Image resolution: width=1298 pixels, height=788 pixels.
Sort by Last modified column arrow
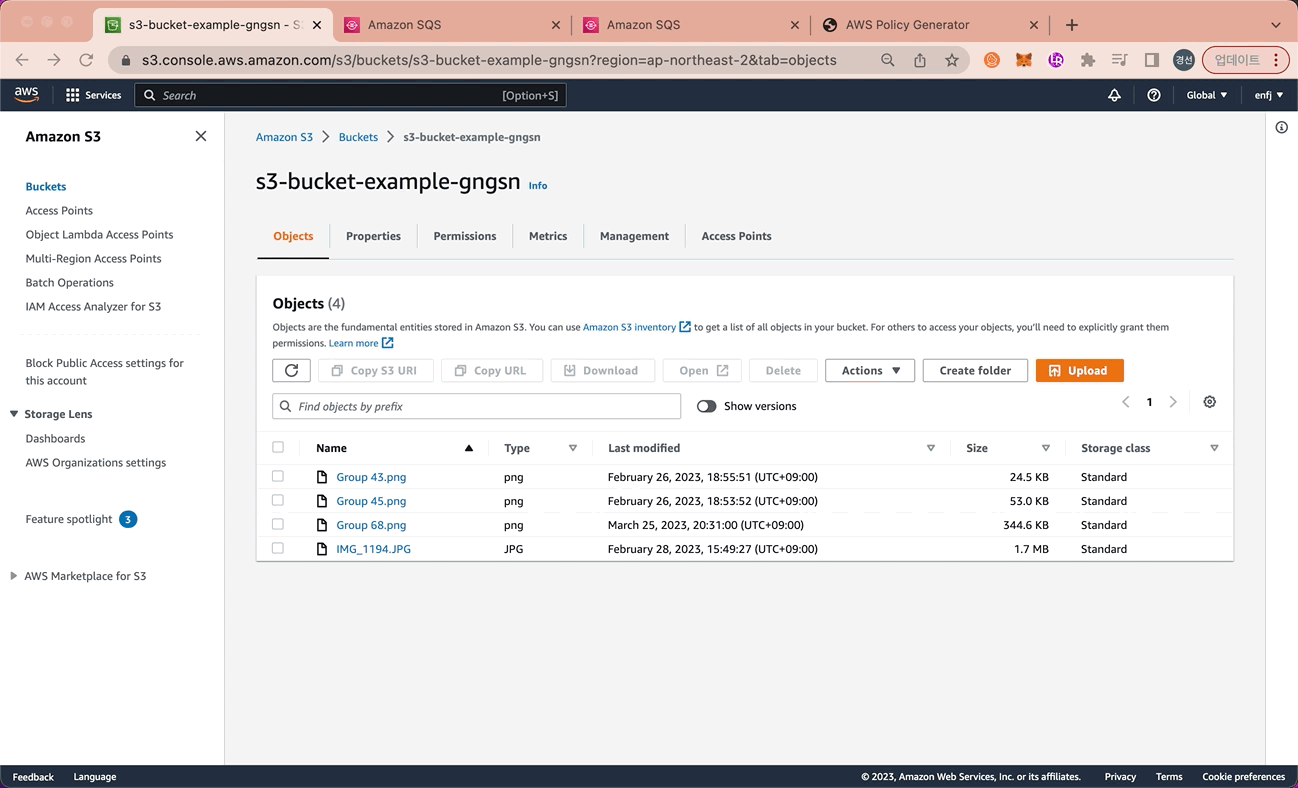tap(931, 448)
